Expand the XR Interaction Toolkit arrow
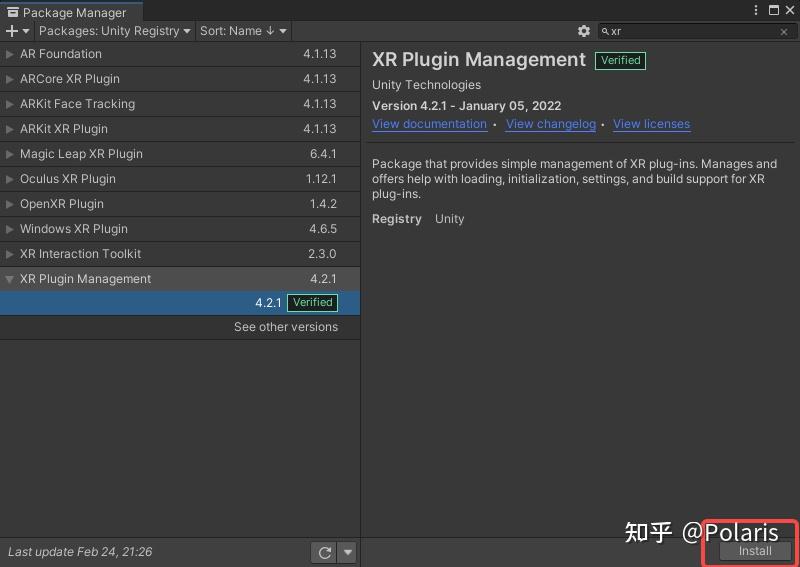 9,254
